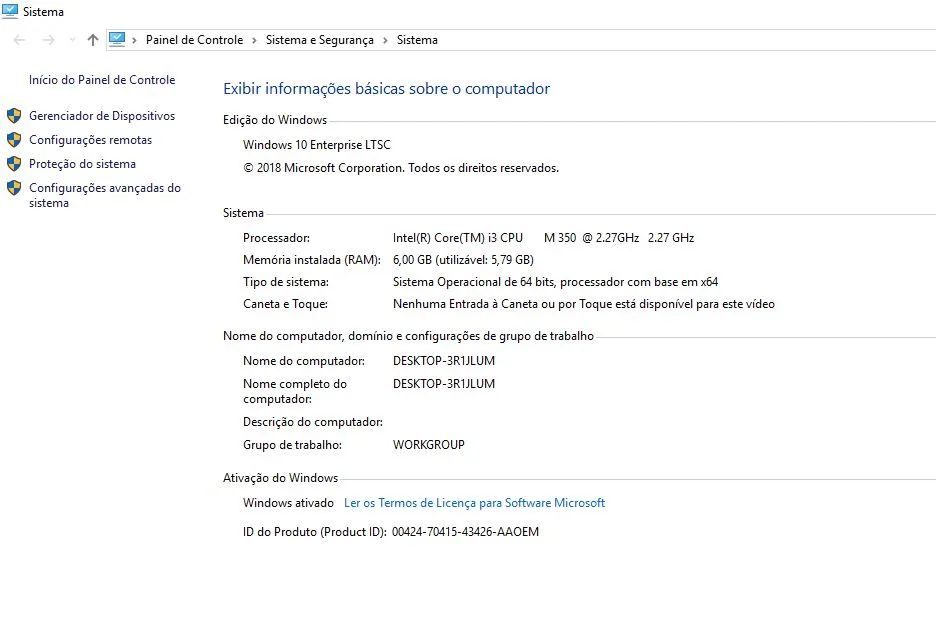Click the Edição do Windows section header
936x640 pixels.
[275, 120]
